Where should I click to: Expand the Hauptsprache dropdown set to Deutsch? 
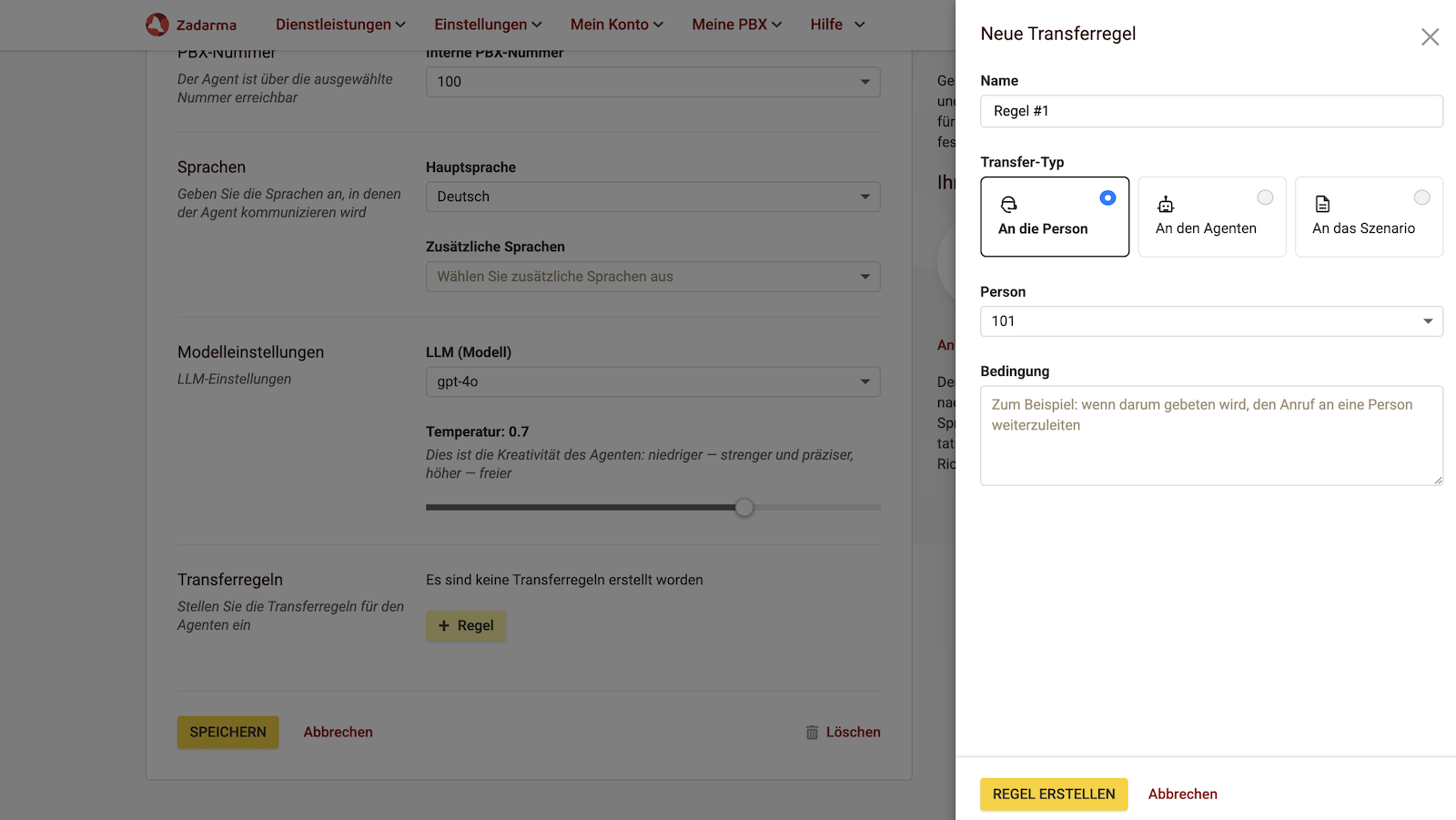coord(652,197)
